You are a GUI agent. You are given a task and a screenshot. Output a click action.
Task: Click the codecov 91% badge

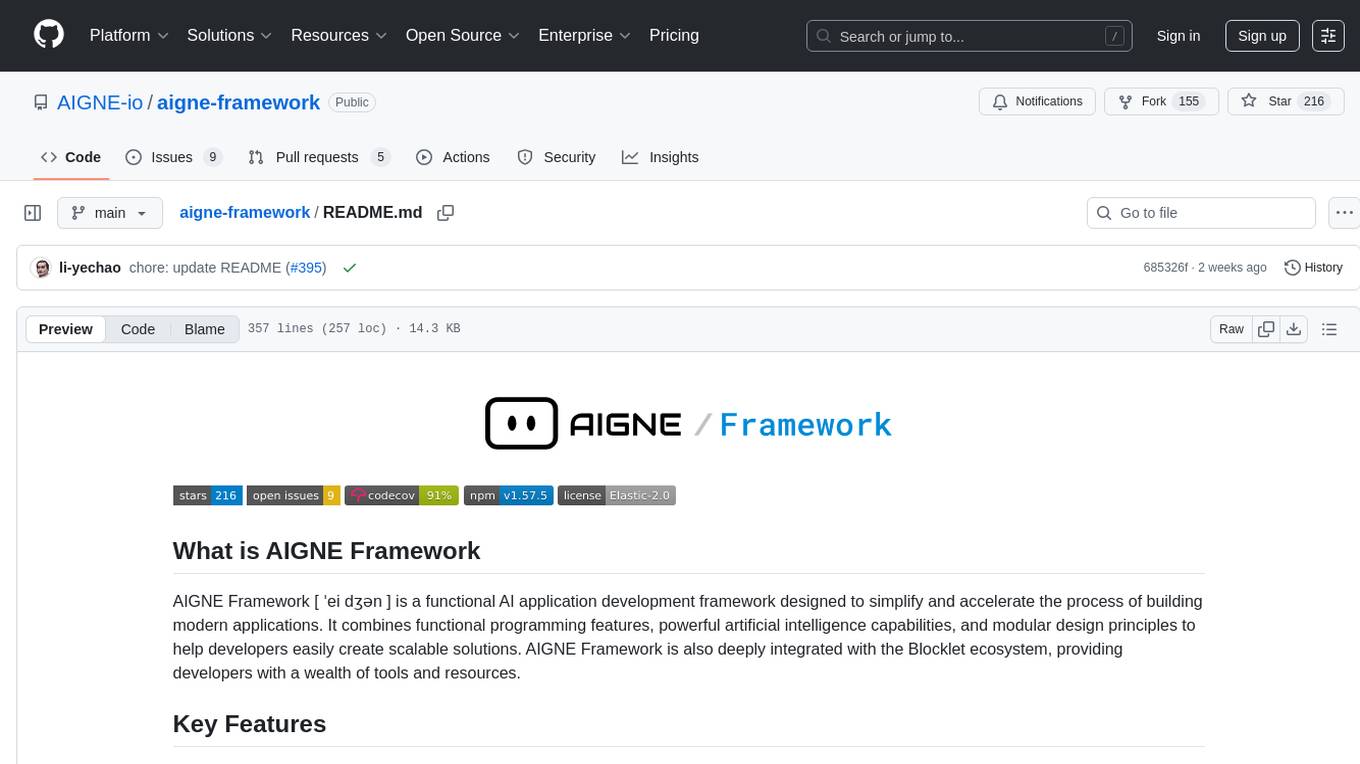pos(402,495)
